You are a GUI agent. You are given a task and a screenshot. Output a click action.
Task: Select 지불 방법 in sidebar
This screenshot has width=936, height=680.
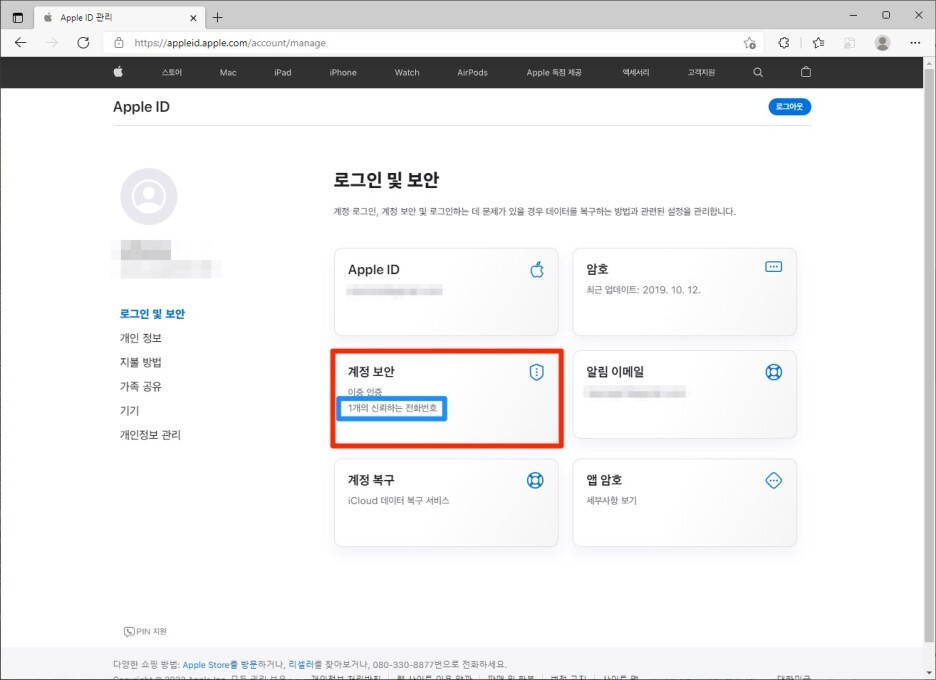click(x=140, y=362)
